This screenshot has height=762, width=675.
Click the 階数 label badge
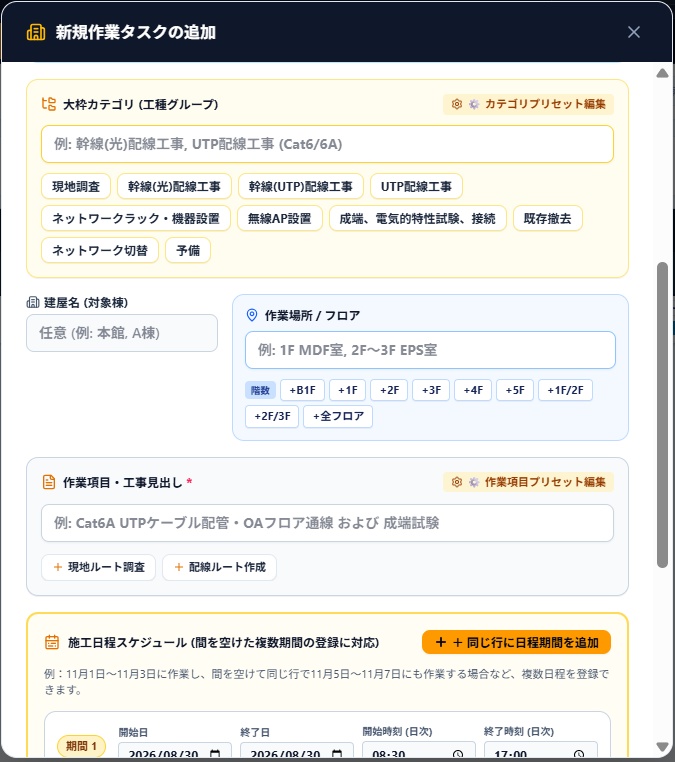(x=260, y=390)
